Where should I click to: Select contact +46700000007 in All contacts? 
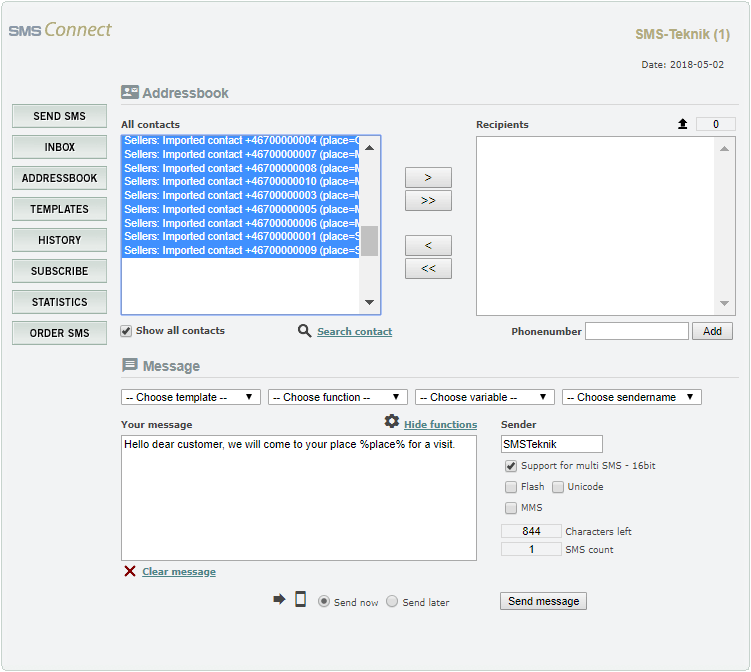[x=241, y=154]
